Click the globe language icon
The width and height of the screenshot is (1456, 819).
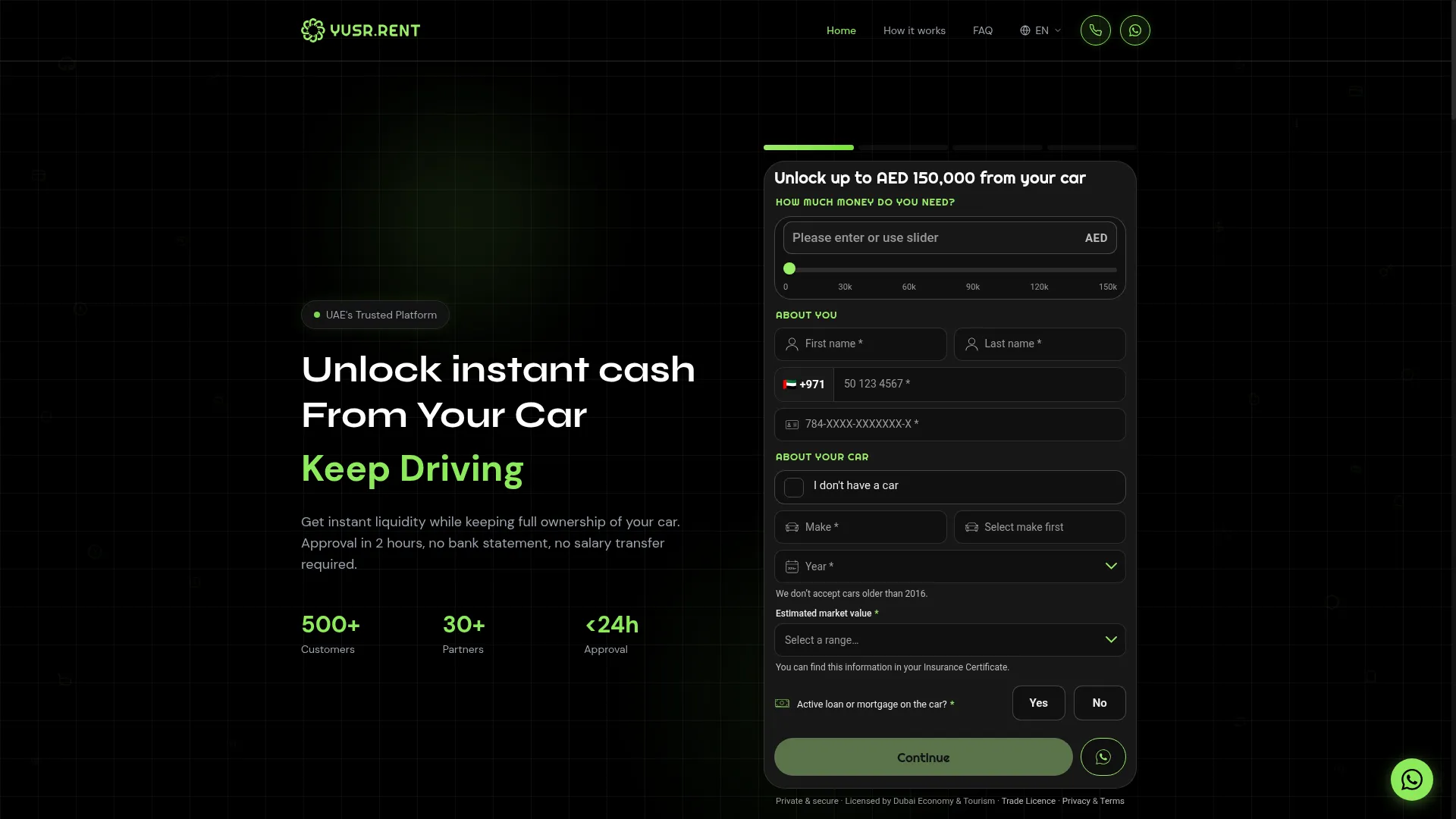(x=1025, y=30)
